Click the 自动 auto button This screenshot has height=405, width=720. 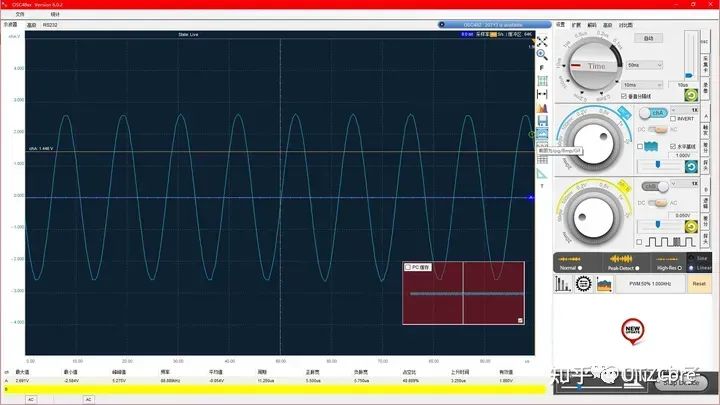pyautogui.click(x=649, y=38)
